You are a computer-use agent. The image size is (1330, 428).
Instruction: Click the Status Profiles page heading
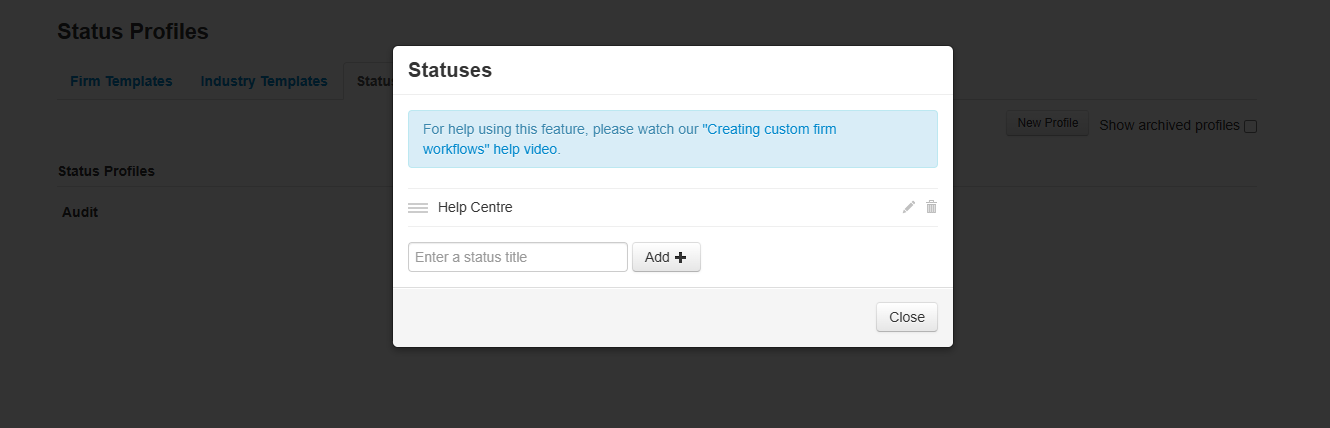[133, 31]
